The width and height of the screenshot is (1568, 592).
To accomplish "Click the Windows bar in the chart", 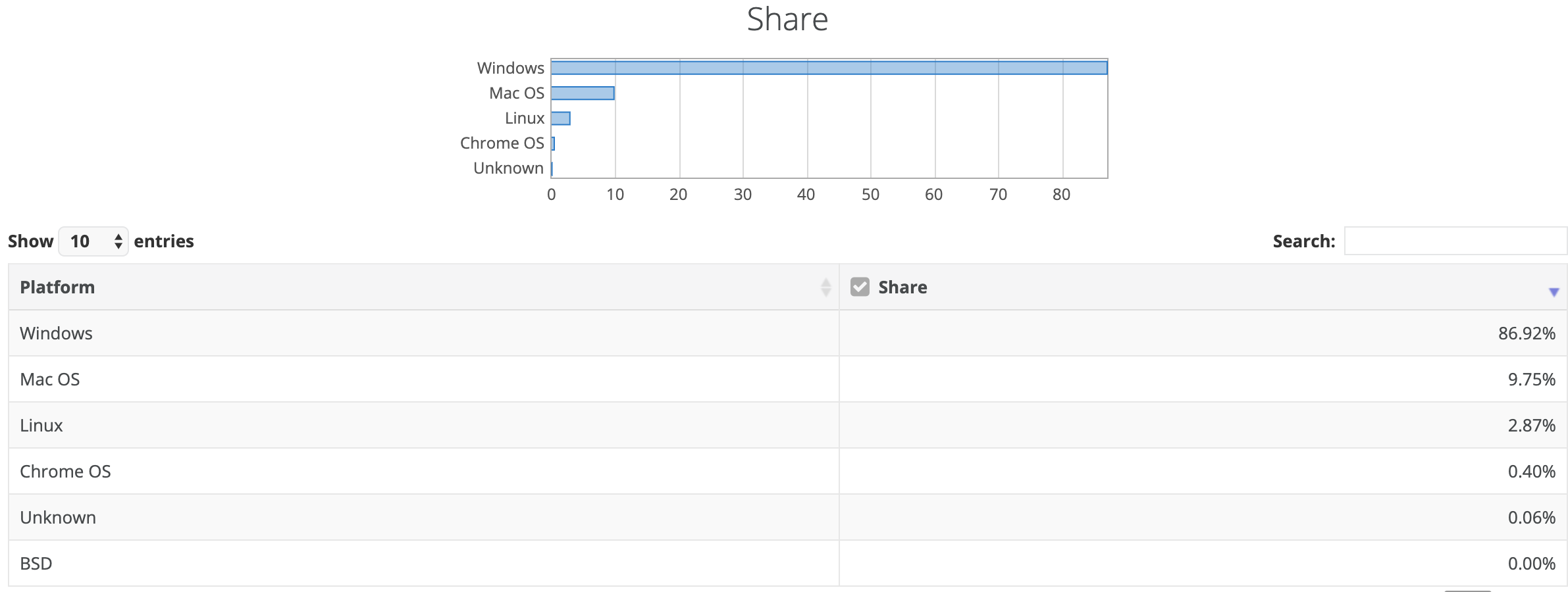I will pos(829,68).
